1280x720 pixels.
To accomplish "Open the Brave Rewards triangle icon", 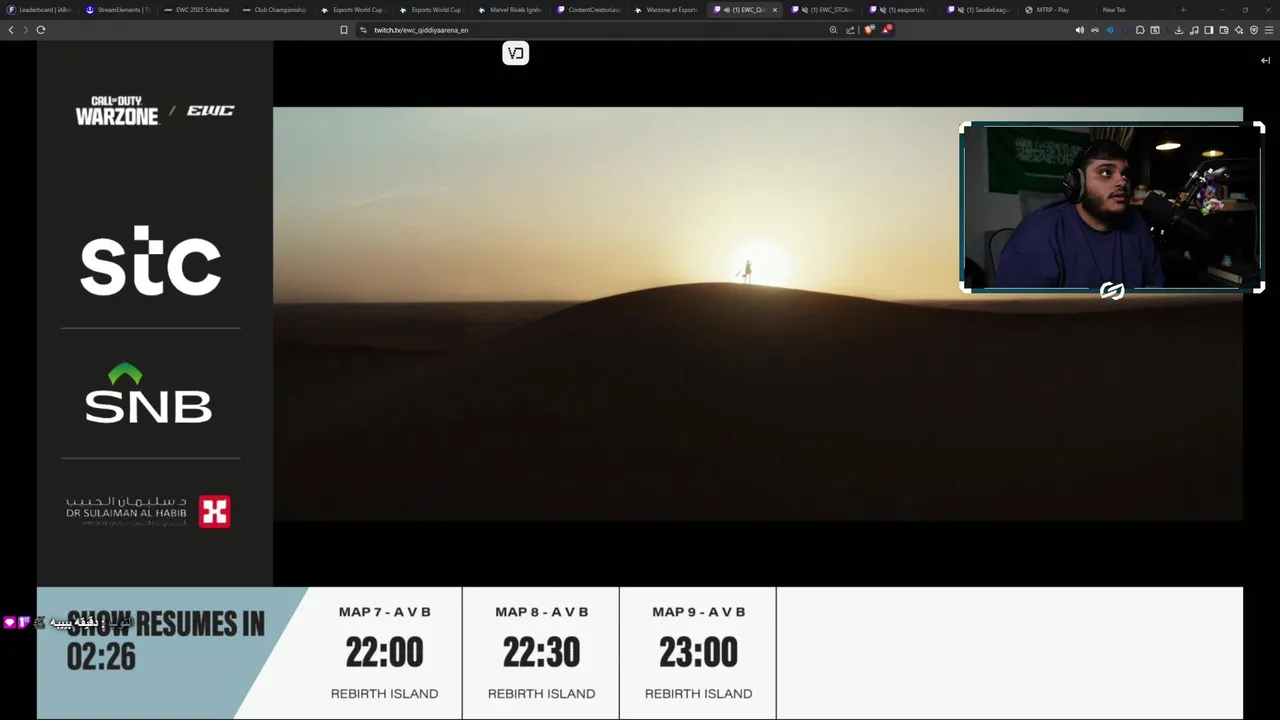I will coord(886,30).
